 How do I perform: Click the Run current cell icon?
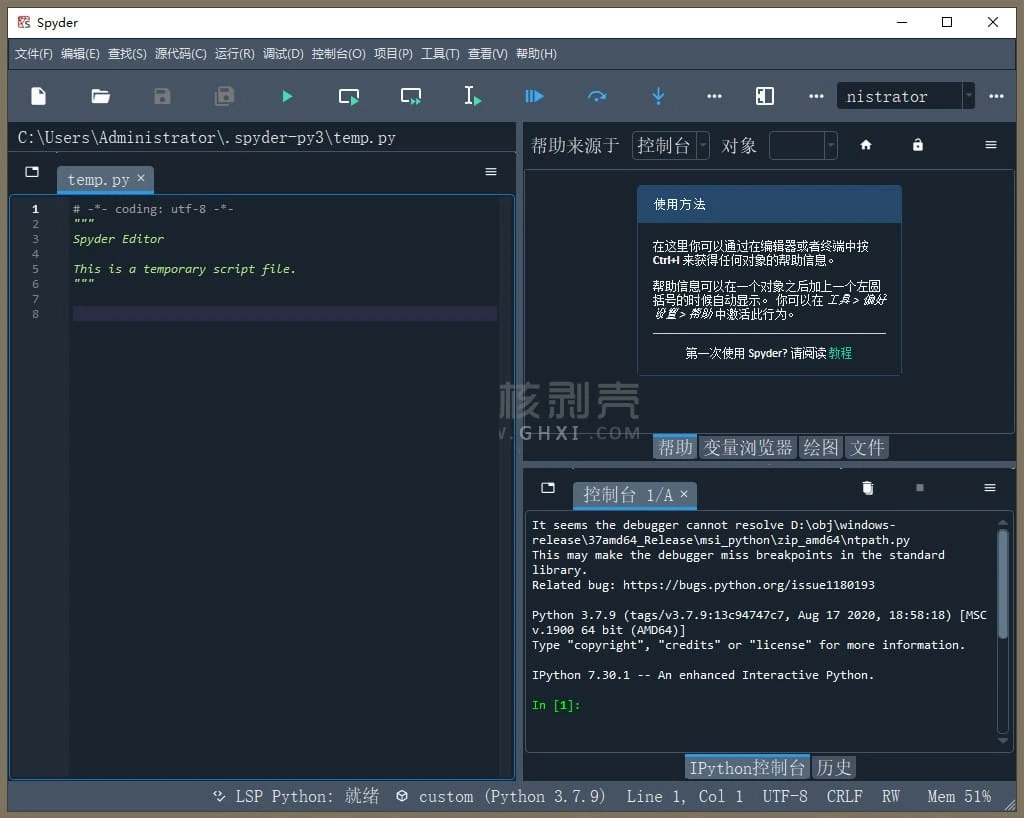click(x=348, y=96)
